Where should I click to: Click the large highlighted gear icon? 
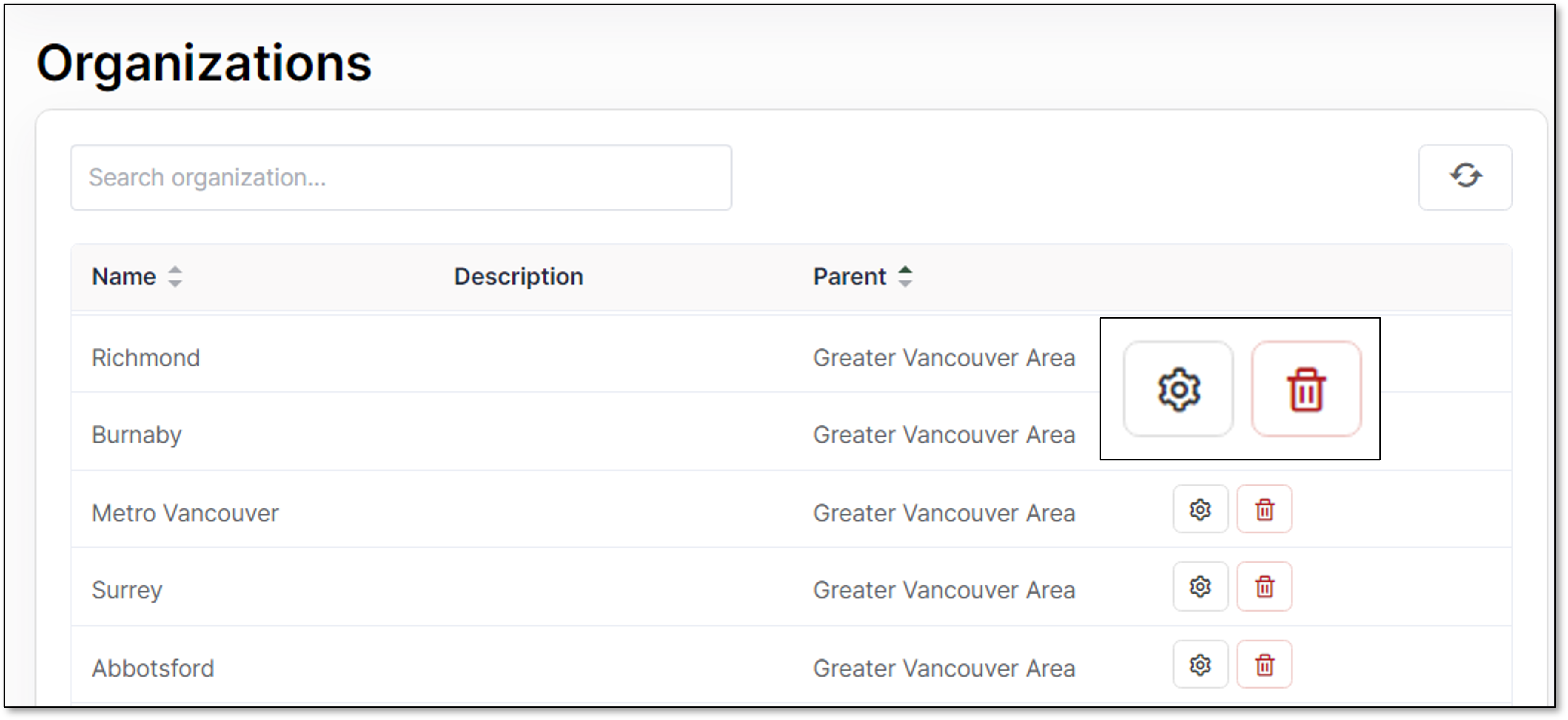1178,389
